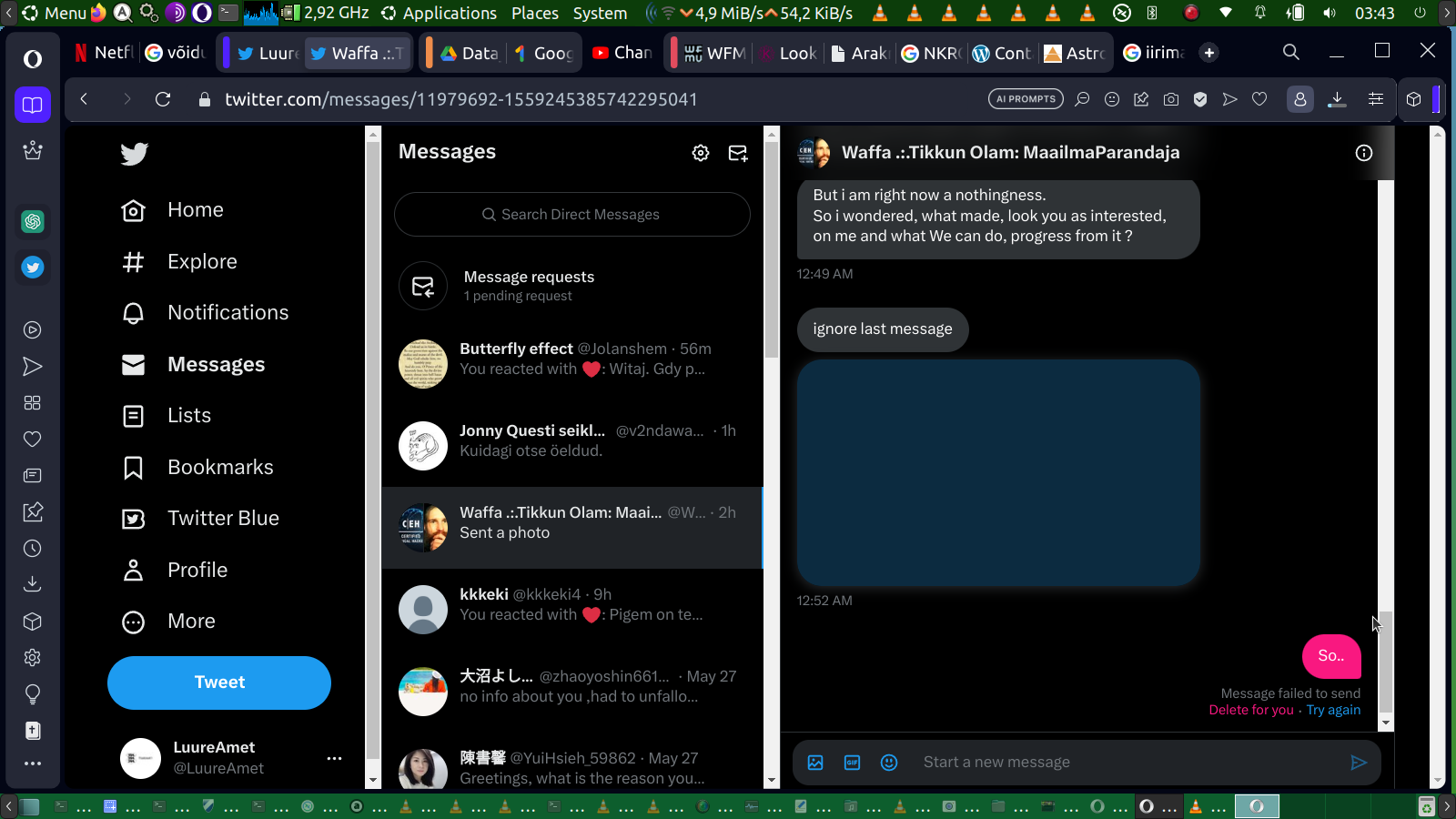
Task: Click AI Prompts button in address bar
Action: coord(1026,99)
